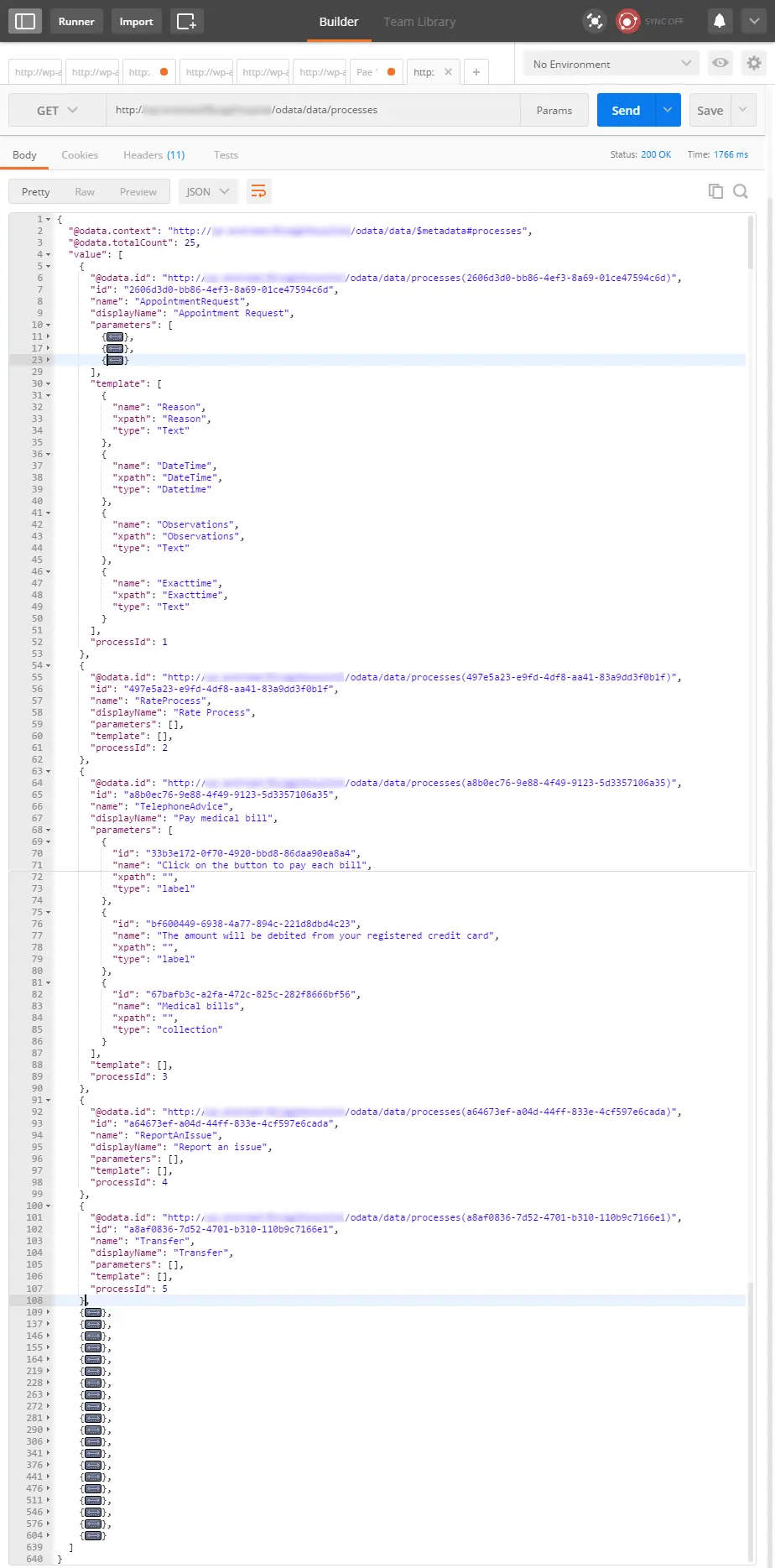Search within the response body
Screen dimensions: 775x1568
(x=741, y=191)
